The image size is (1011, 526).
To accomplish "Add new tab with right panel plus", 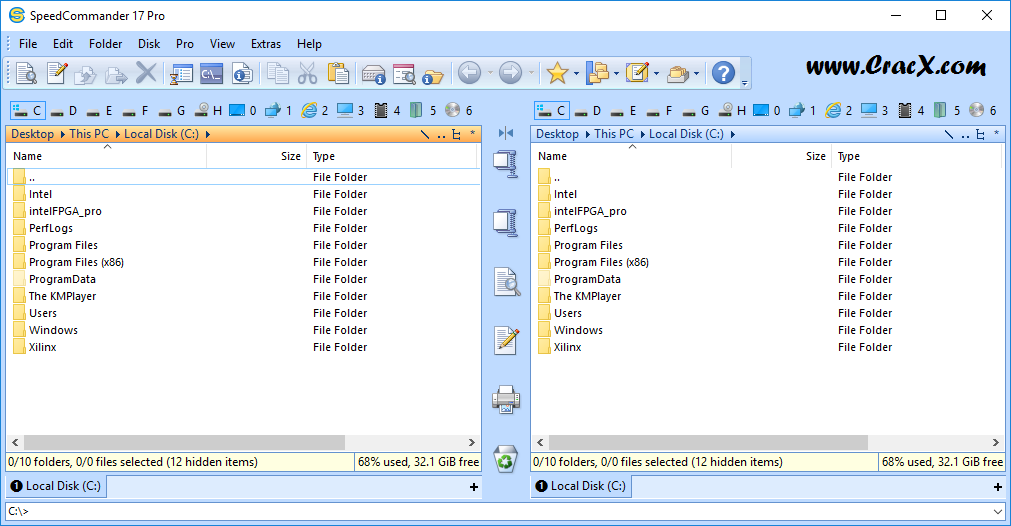I will [x=998, y=487].
